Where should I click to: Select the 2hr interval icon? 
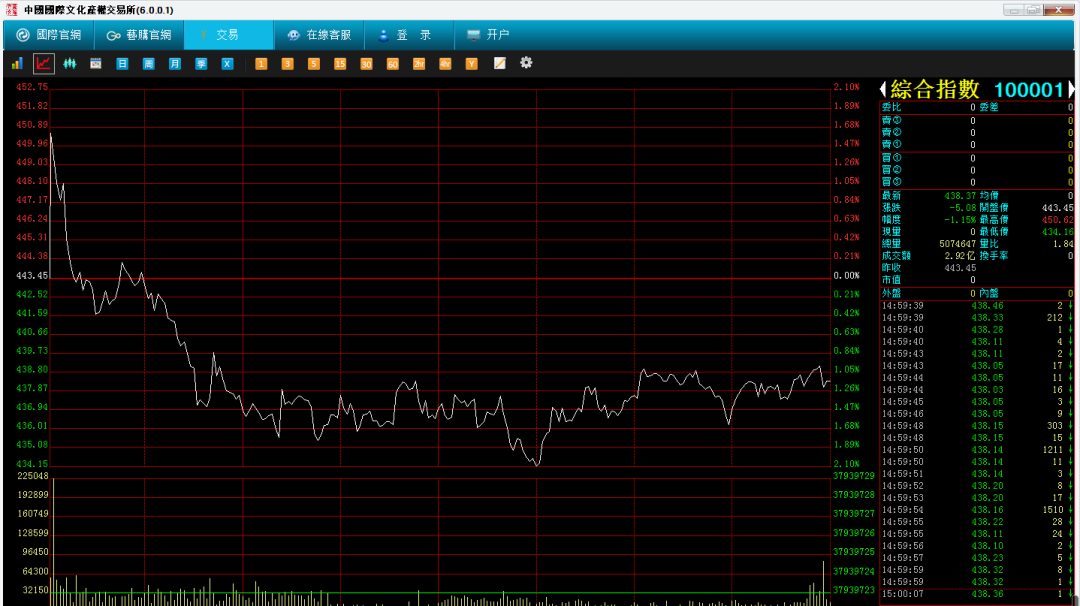click(x=419, y=63)
